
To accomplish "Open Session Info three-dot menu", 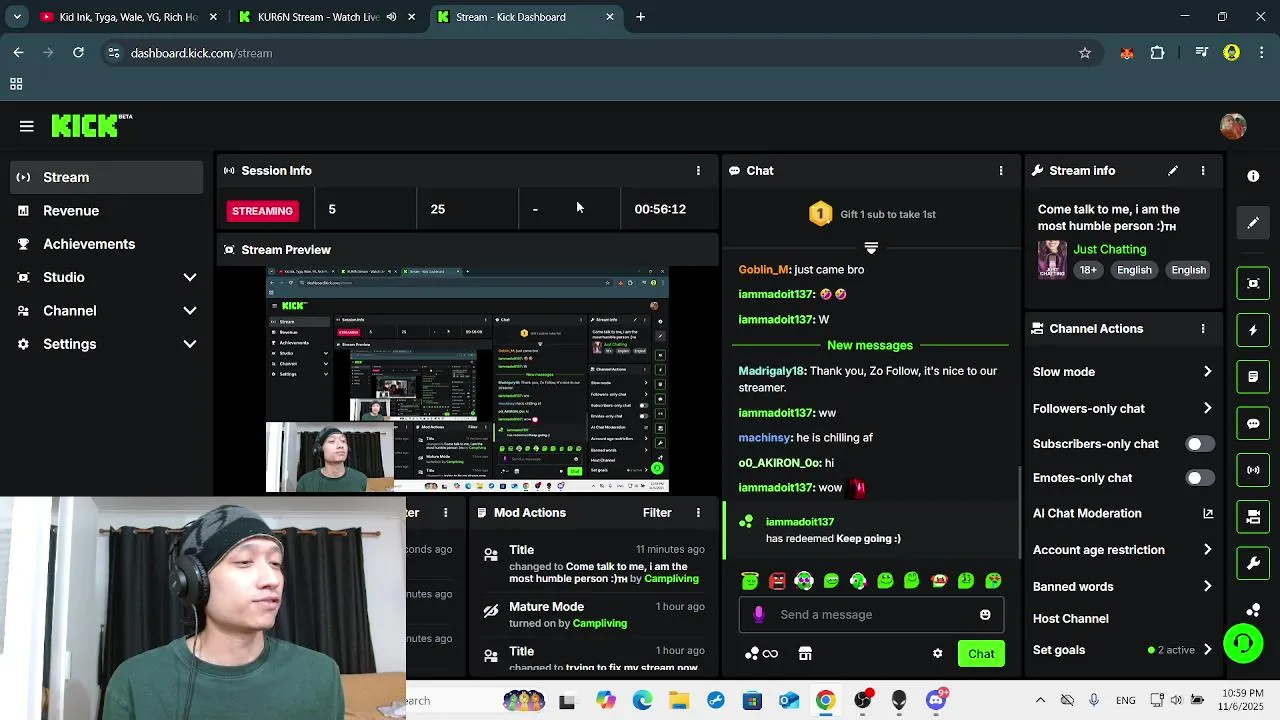I will point(698,171).
